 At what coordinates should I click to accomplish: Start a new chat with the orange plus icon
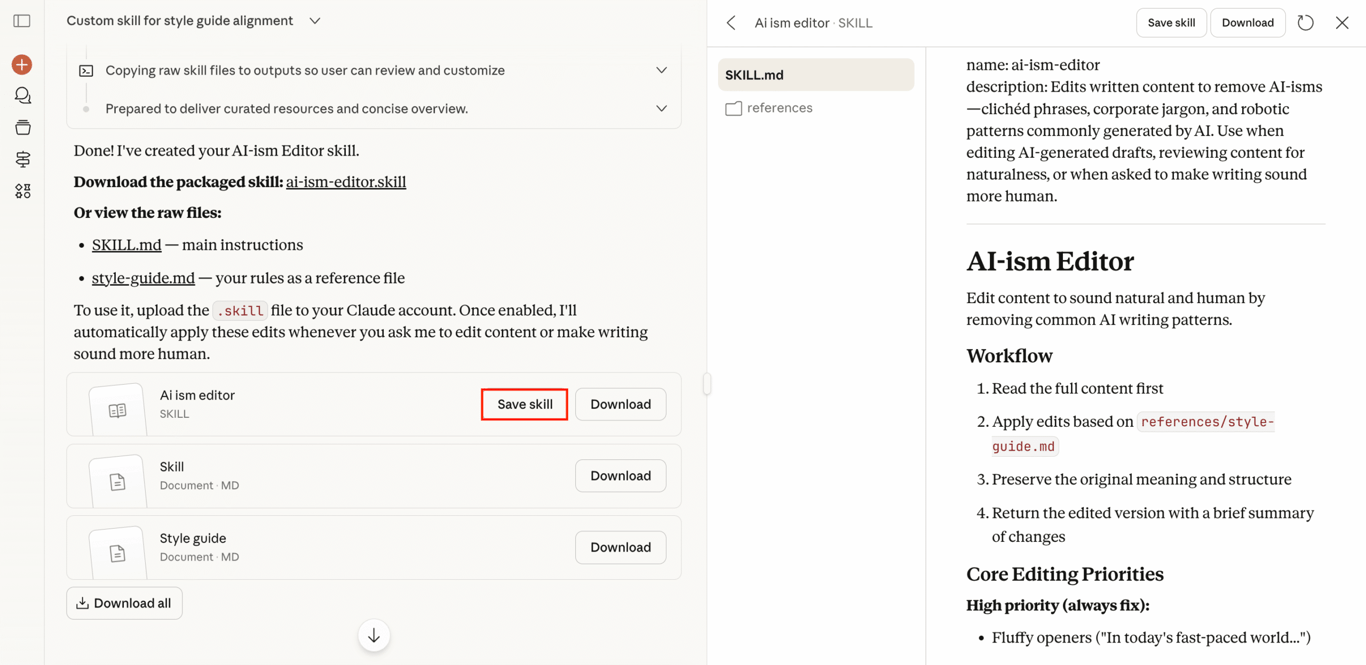22,64
